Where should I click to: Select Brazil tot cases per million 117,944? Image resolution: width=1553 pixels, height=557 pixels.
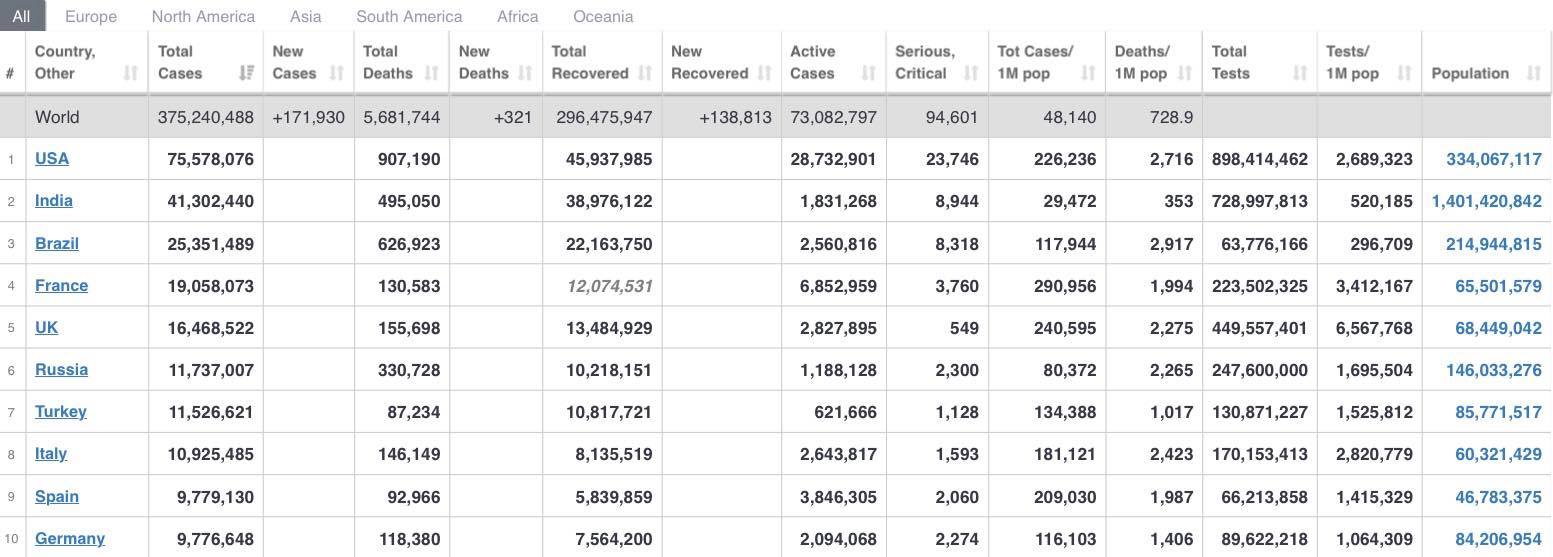pyautogui.click(x=1065, y=244)
